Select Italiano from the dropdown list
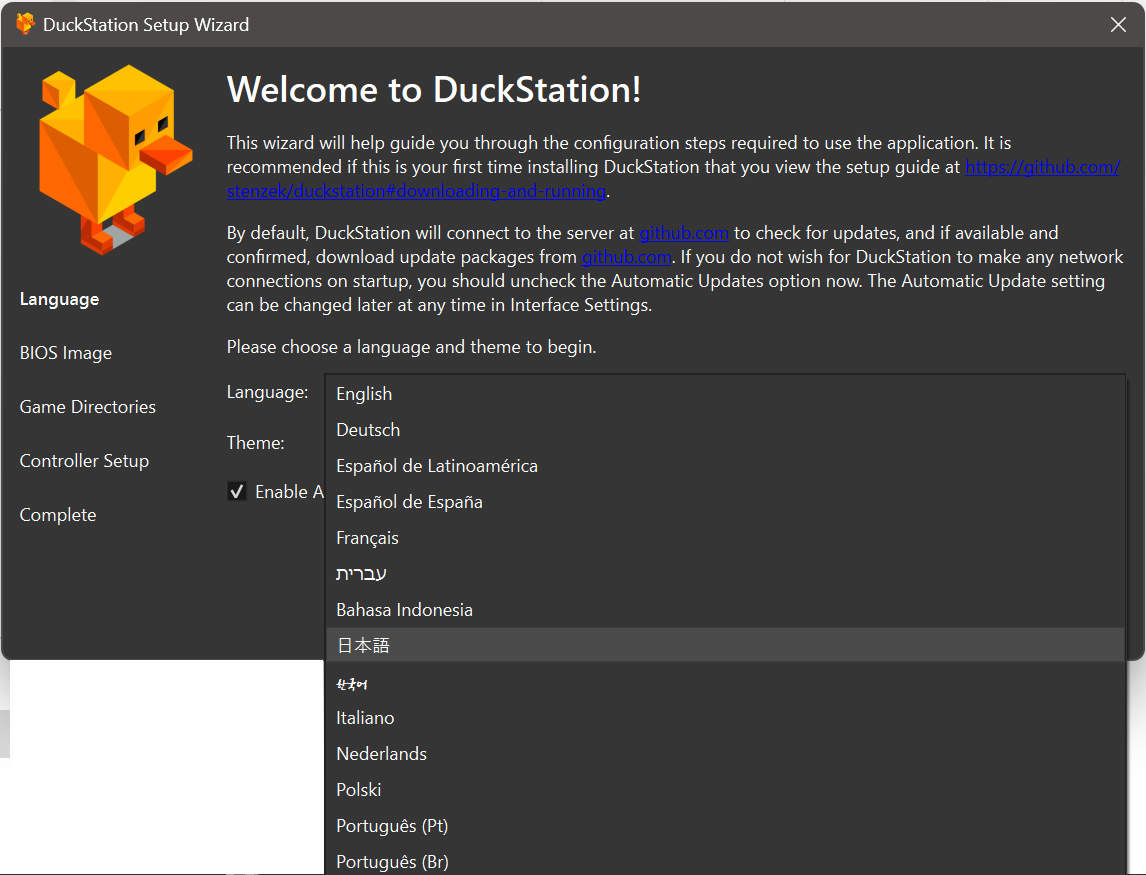 point(725,718)
